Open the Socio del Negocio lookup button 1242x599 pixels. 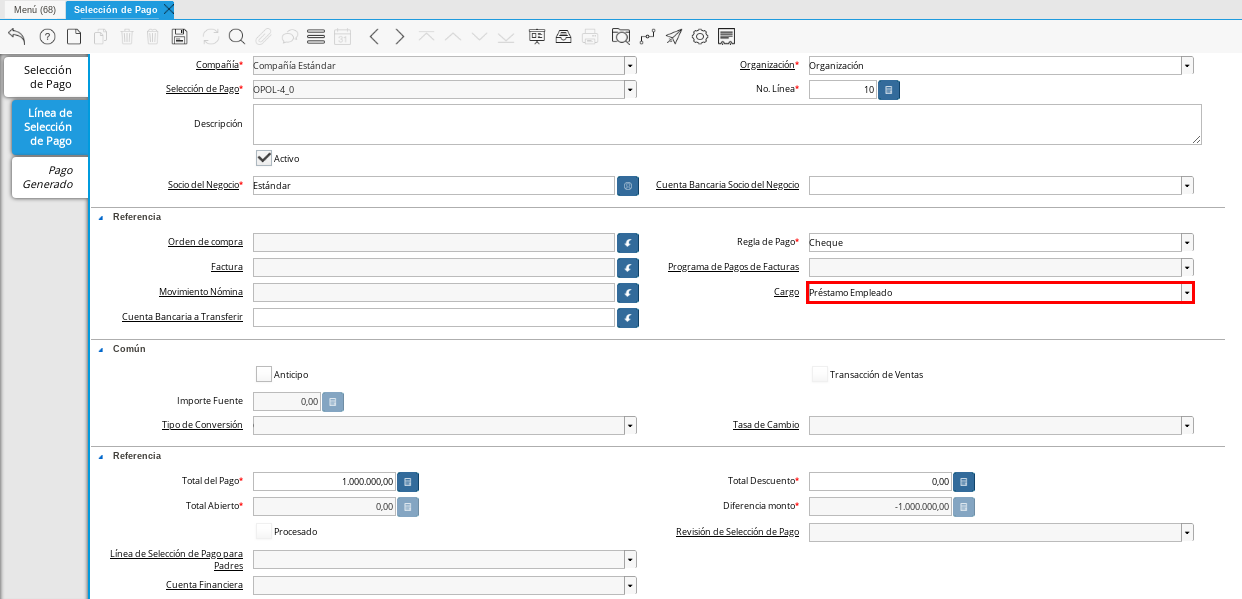tap(628, 186)
